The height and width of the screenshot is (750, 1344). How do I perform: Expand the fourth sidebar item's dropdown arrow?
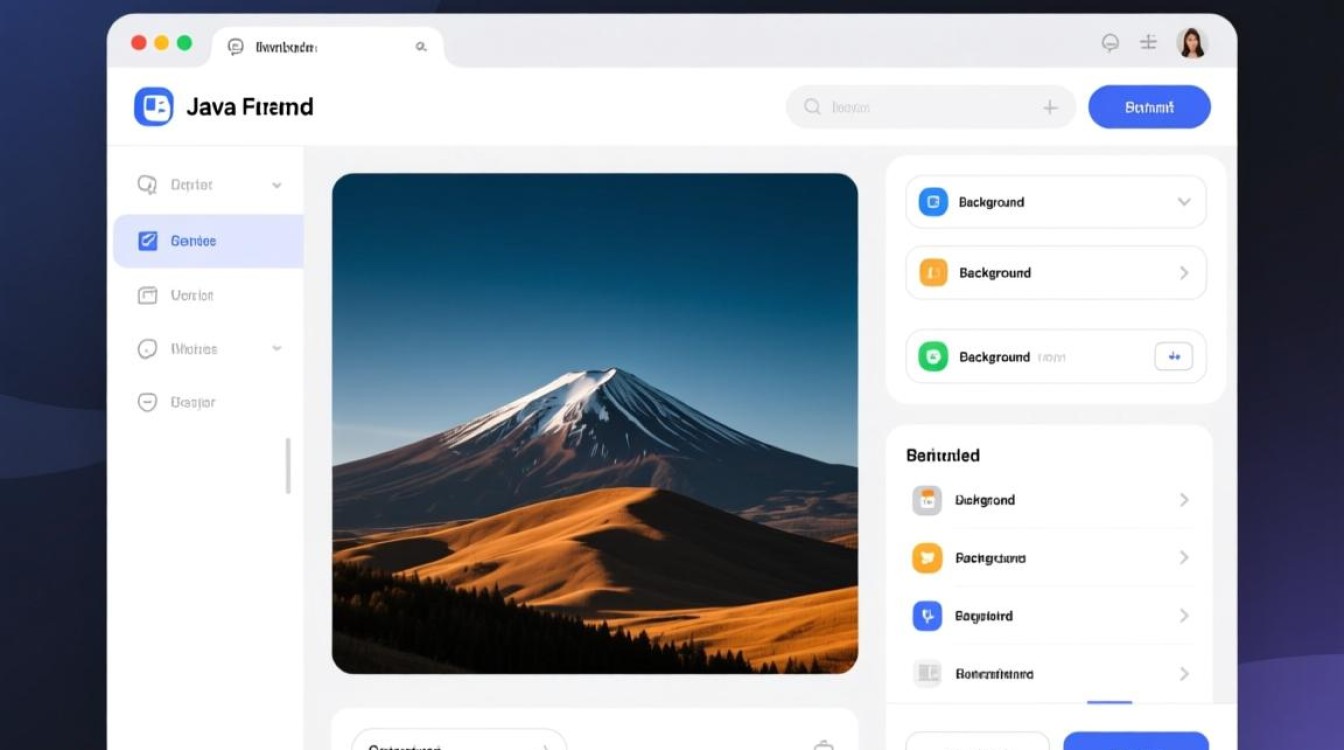(277, 349)
